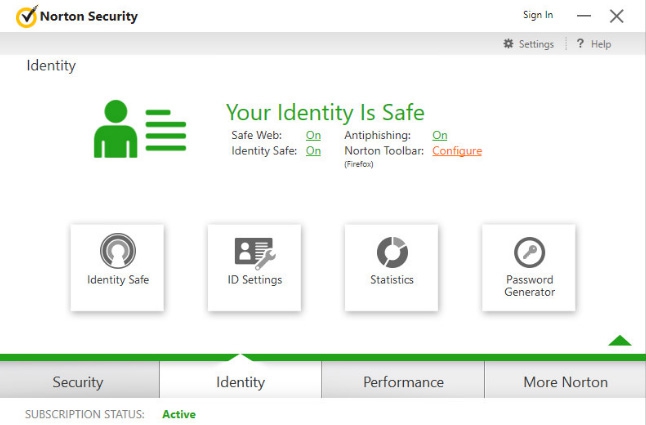
Task: Switch to the Security tab
Action: point(80,380)
